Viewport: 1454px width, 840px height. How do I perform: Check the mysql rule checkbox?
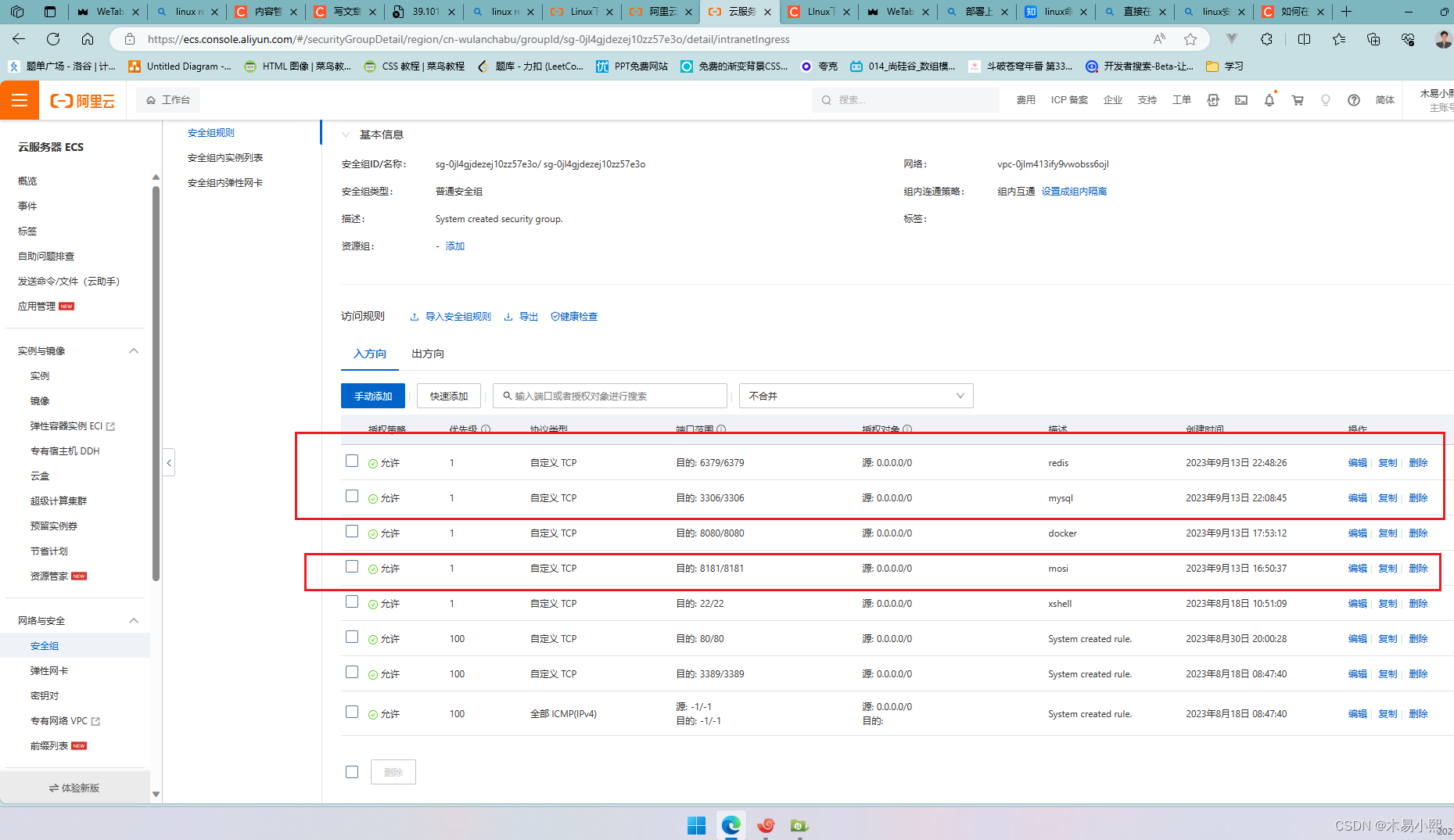[352, 496]
